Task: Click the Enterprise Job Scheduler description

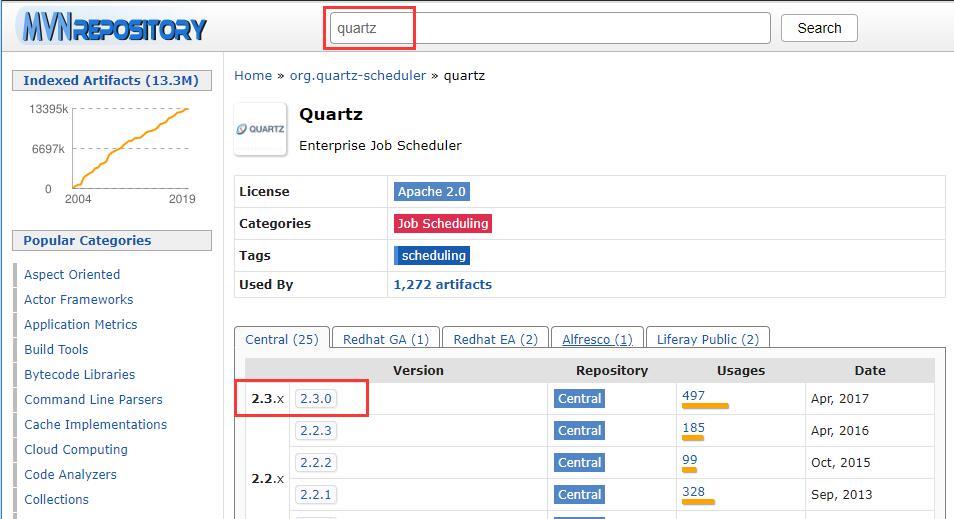Action: [380, 145]
